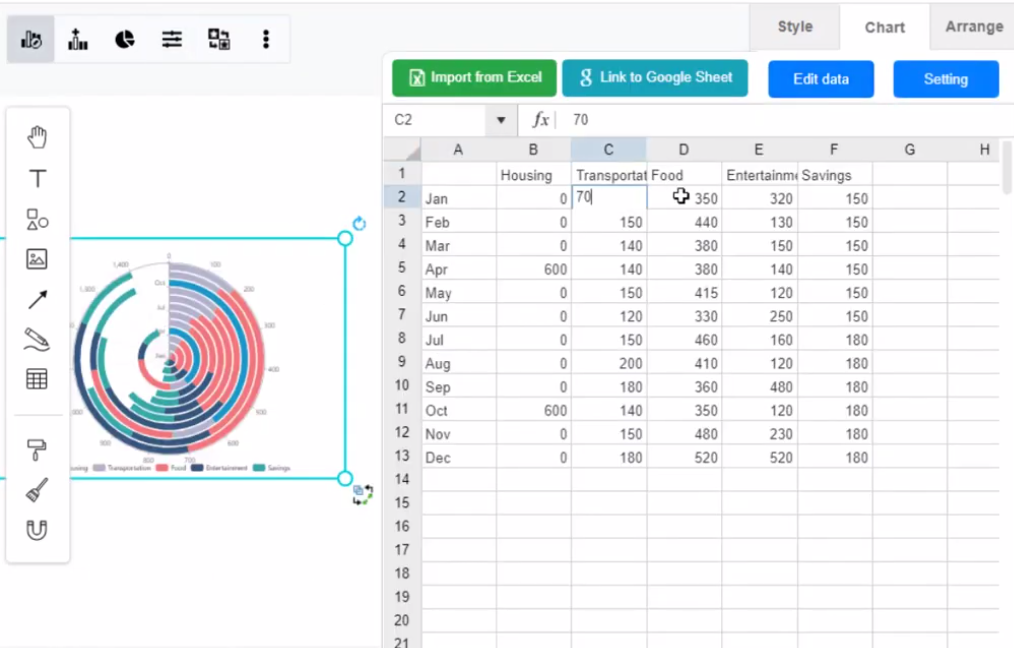This screenshot has width=1014, height=648.
Task: Click the Import from Excel button
Action: pyautogui.click(x=473, y=78)
